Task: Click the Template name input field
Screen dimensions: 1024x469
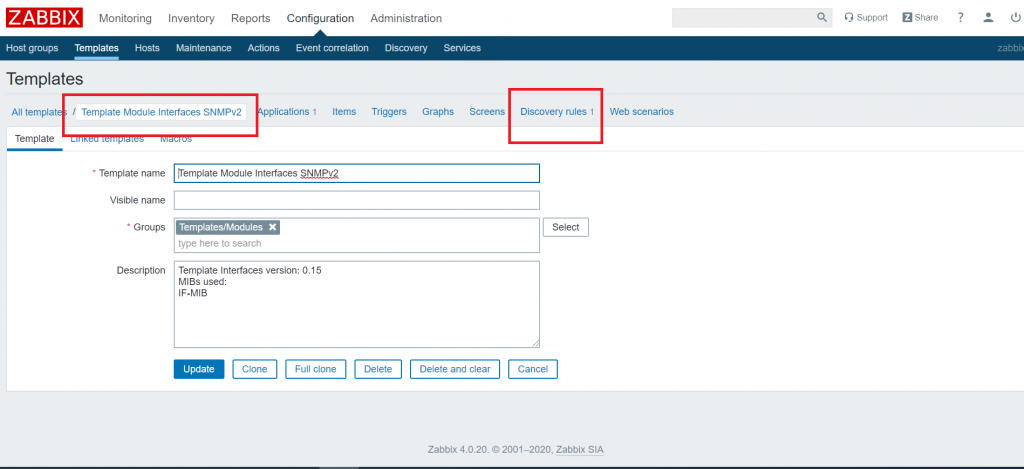Action: tap(357, 173)
